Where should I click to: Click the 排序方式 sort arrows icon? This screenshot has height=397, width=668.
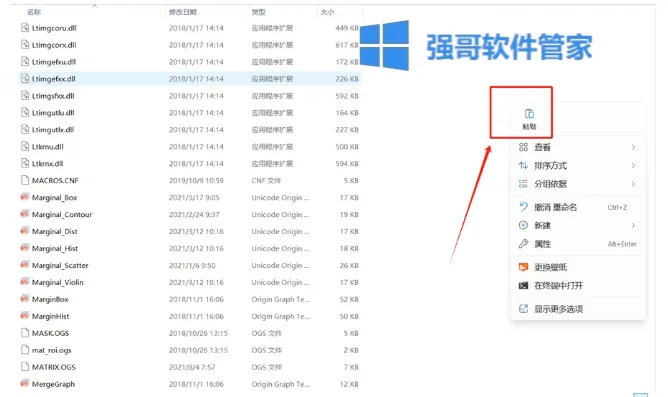[523, 166]
